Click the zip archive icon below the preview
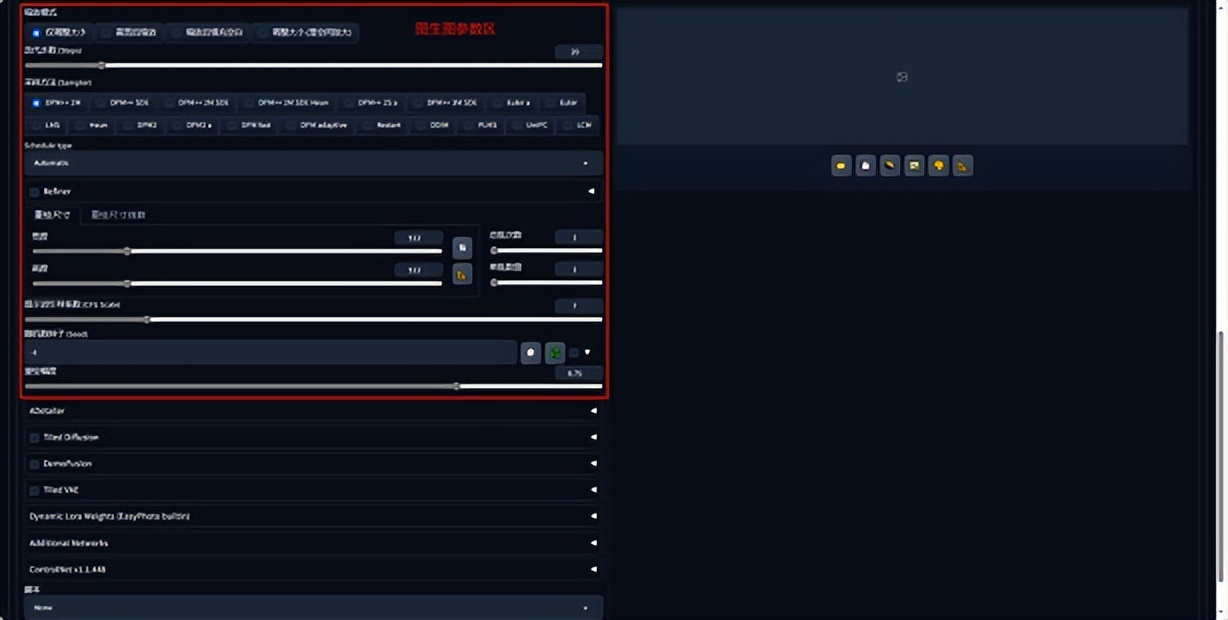 pos(890,165)
